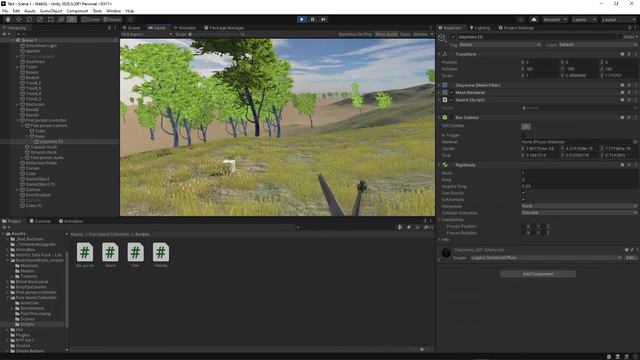Open the Layers dropdown
Viewport: 640px width, 360px height.
[x=584, y=20]
